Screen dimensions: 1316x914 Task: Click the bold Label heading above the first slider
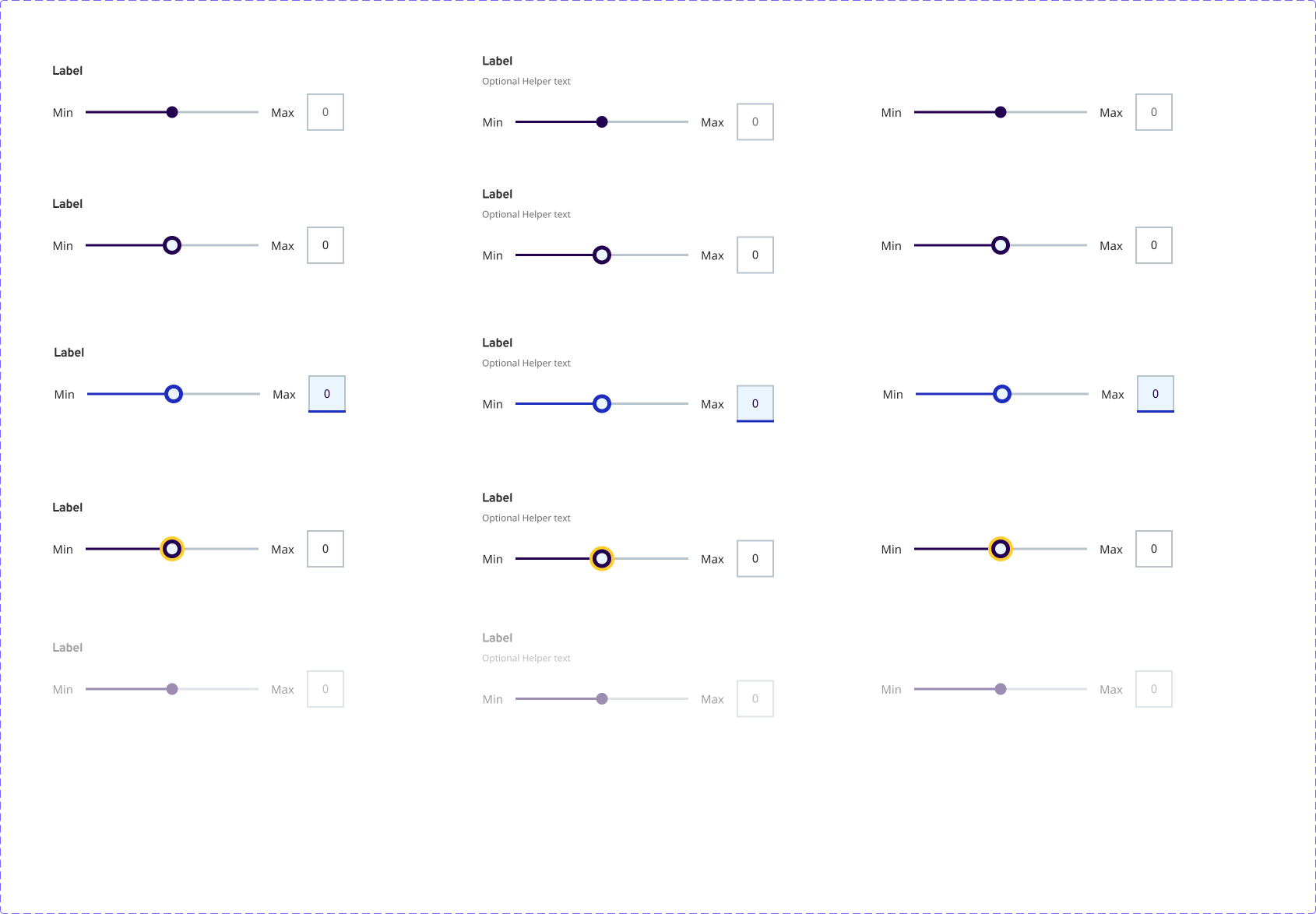[67, 70]
